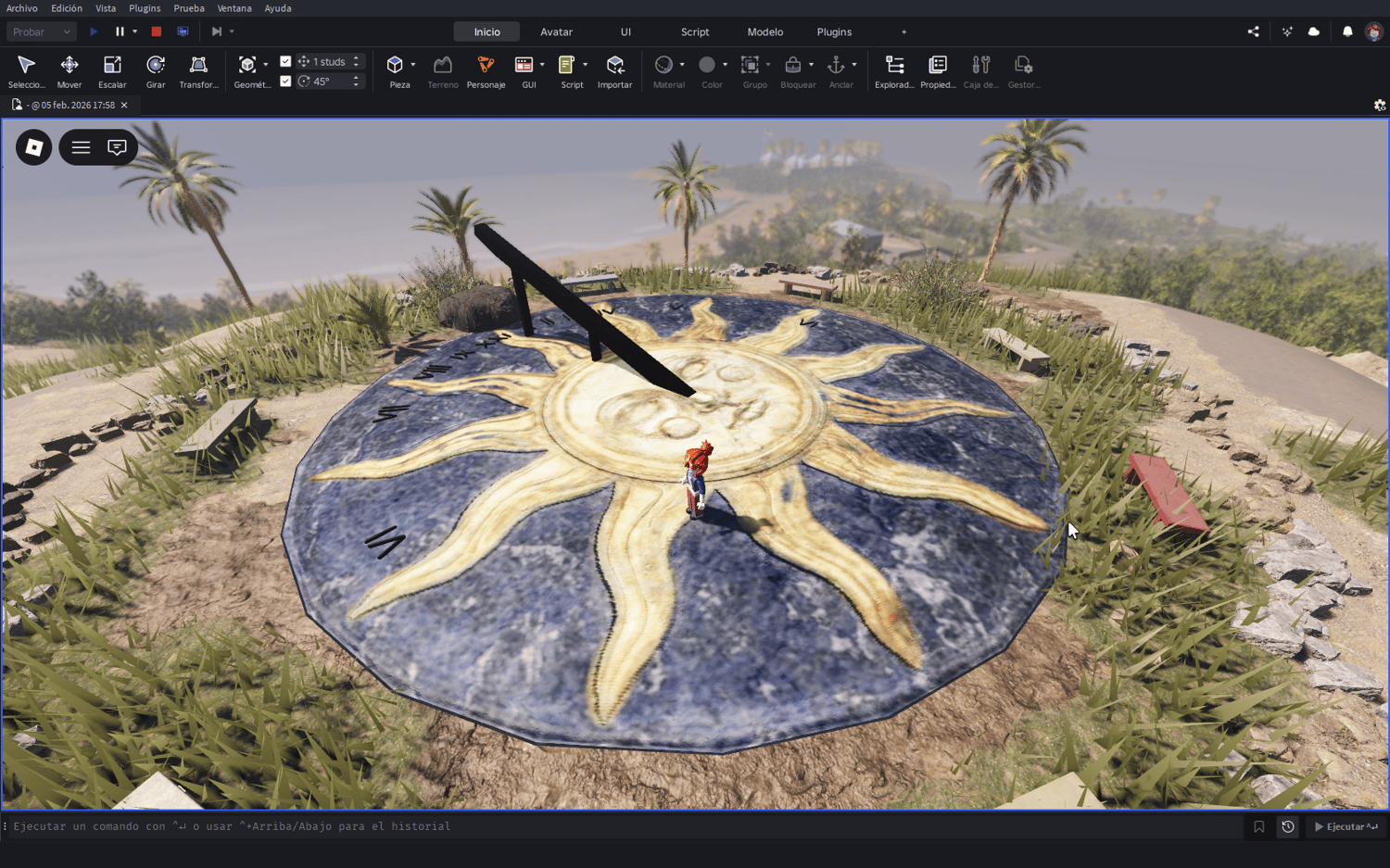Image resolution: width=1390 pixels, height=868 pixels.
Task: Expand the Geometría dropdown arrow
Action: point(266,65)
